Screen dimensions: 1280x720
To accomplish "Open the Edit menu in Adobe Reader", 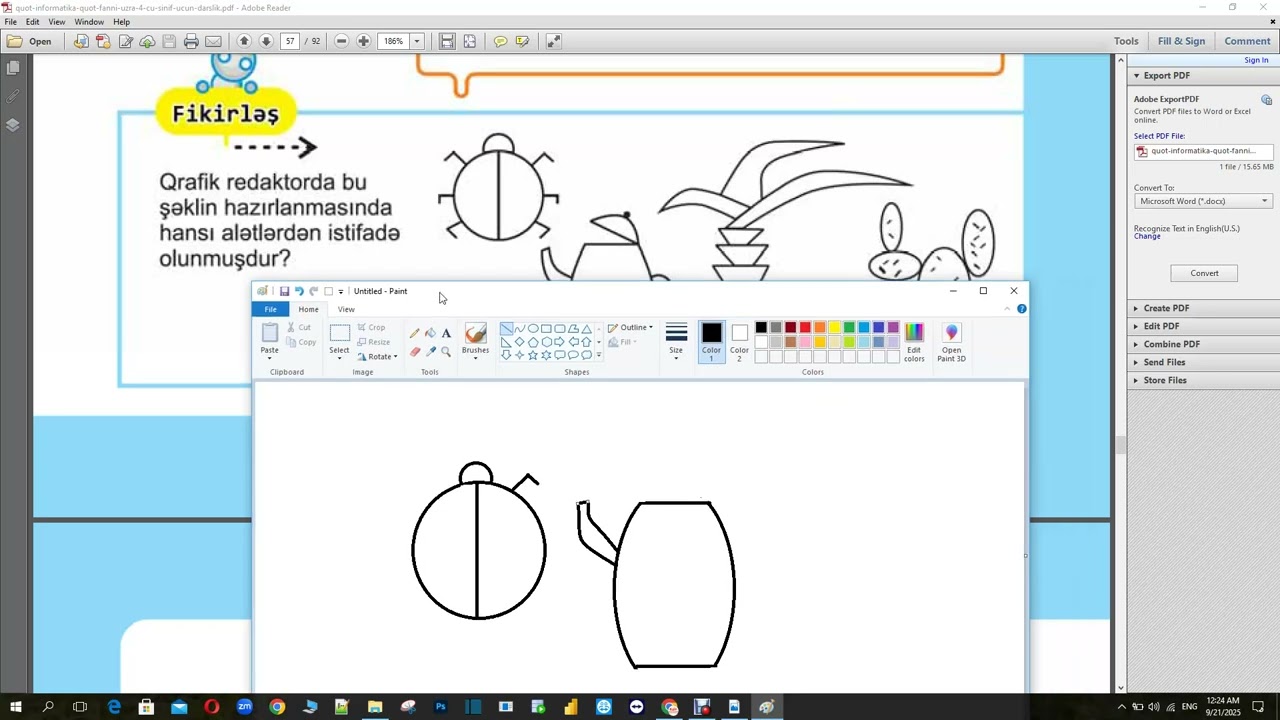I will 33,21.
